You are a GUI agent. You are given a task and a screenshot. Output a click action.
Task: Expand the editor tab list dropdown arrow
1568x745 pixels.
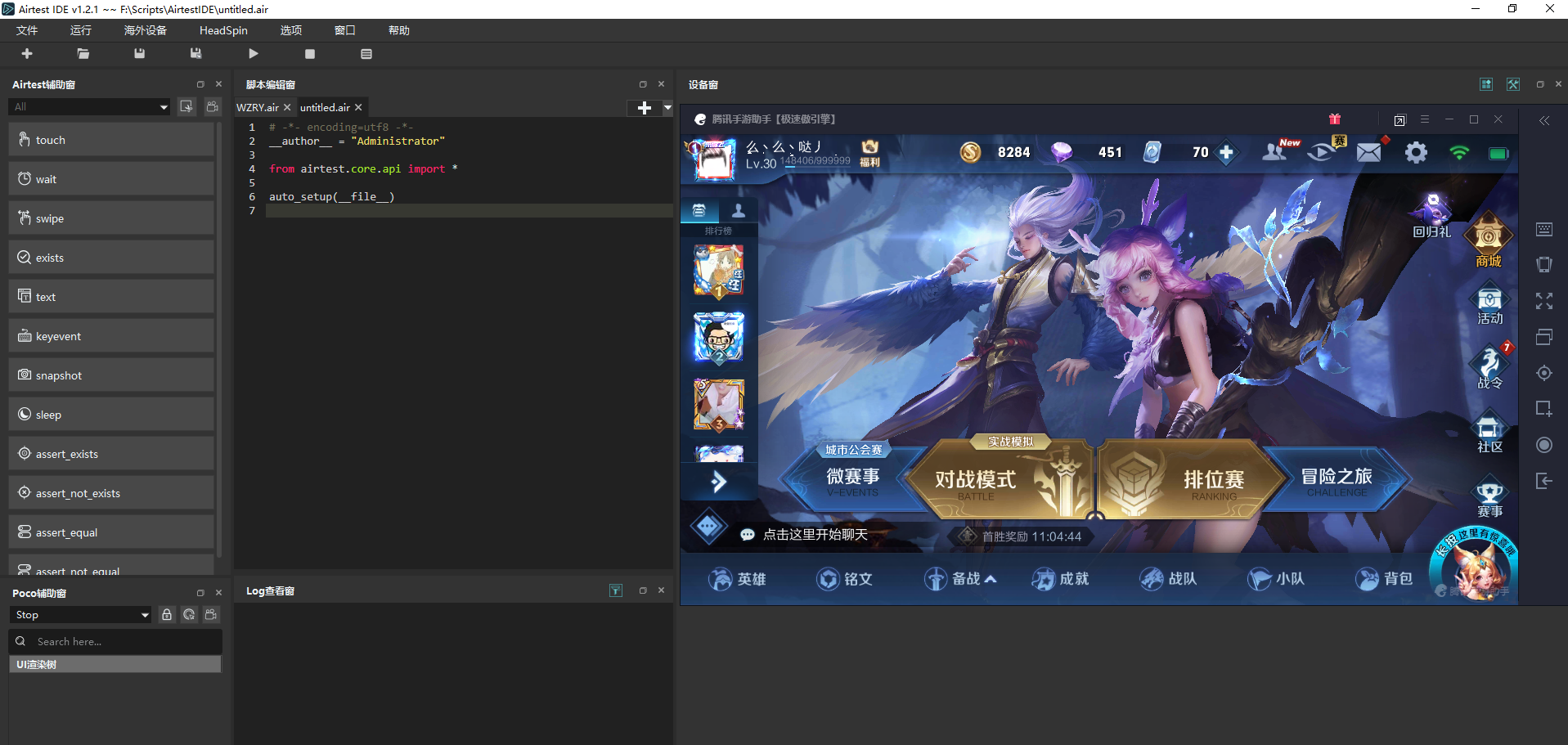pyautogui.click(x=667, y=108)
